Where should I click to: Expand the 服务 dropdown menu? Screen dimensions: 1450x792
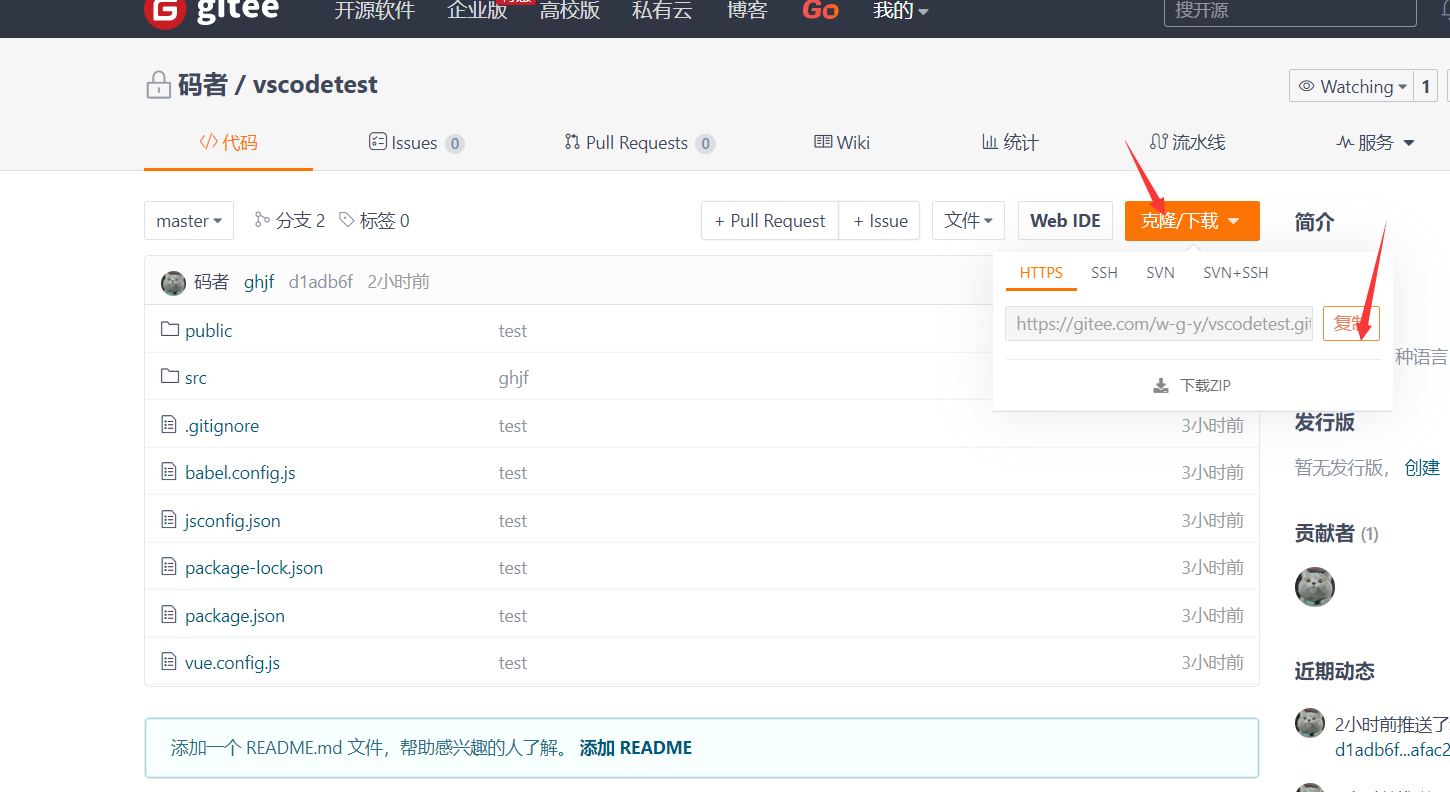(1376, 142)
